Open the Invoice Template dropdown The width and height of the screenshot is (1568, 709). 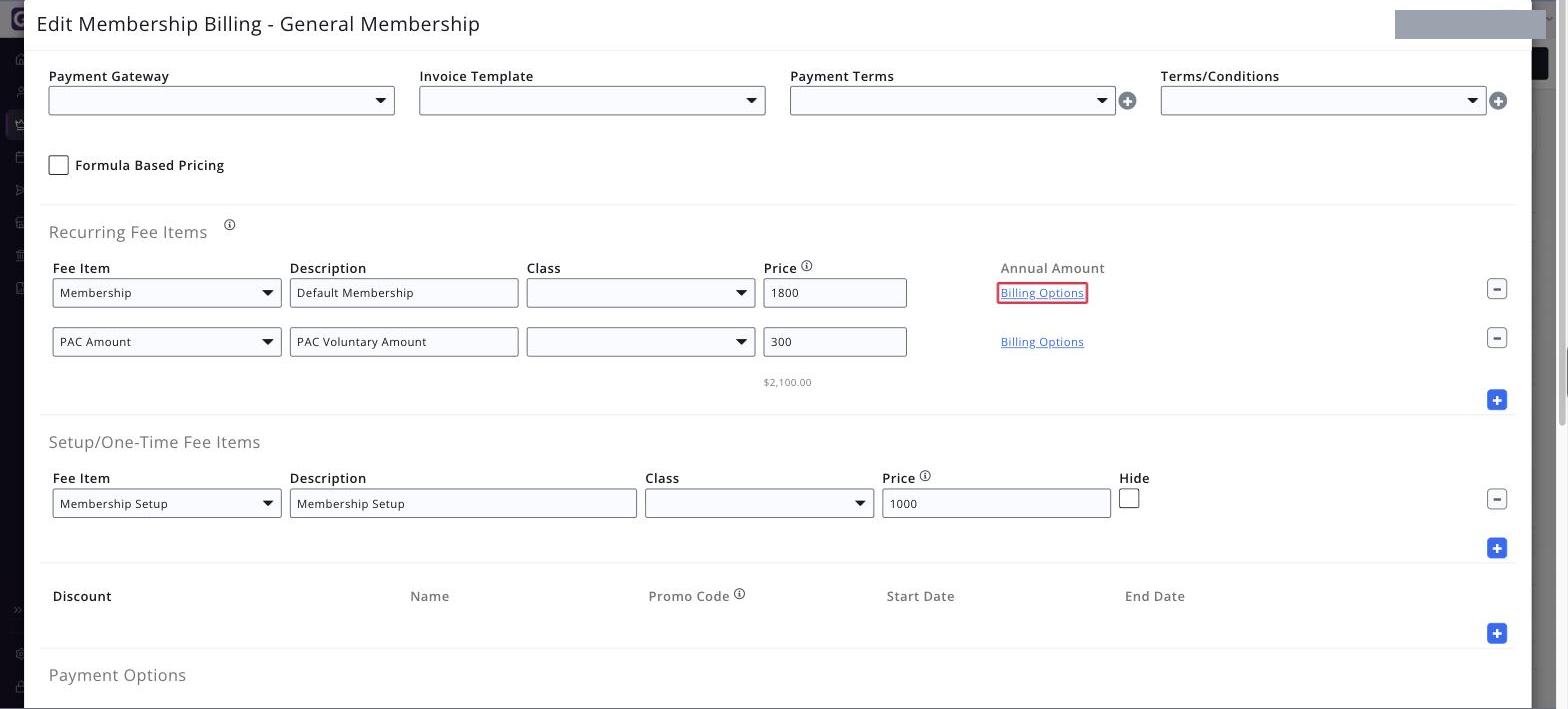[592, 101]
